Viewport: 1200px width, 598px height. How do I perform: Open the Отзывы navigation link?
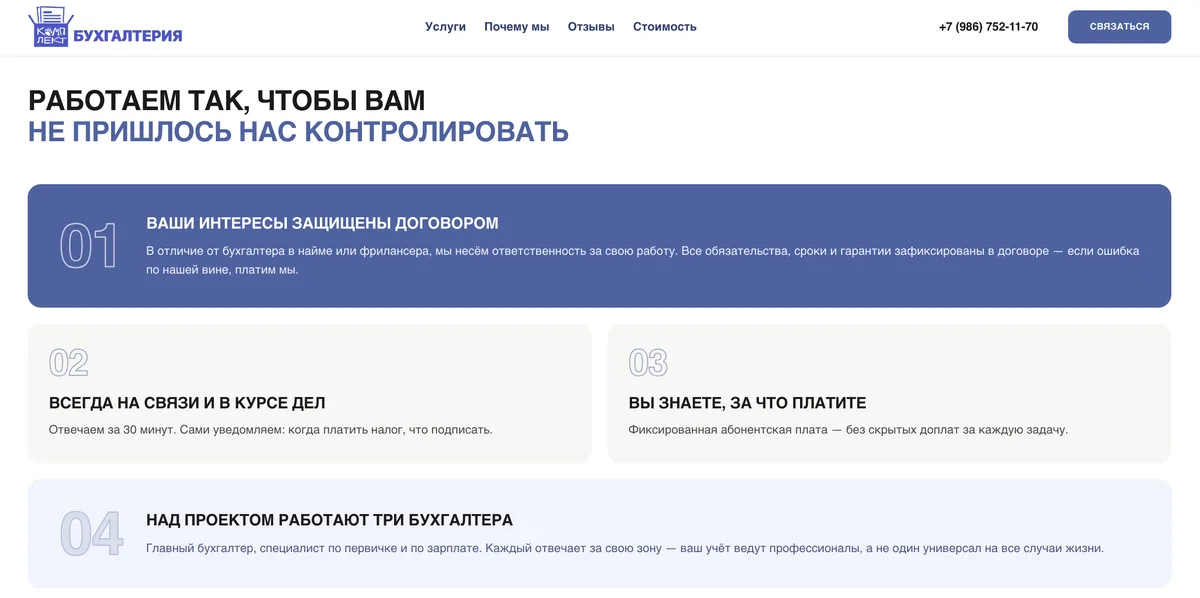[x=591, y=27]
